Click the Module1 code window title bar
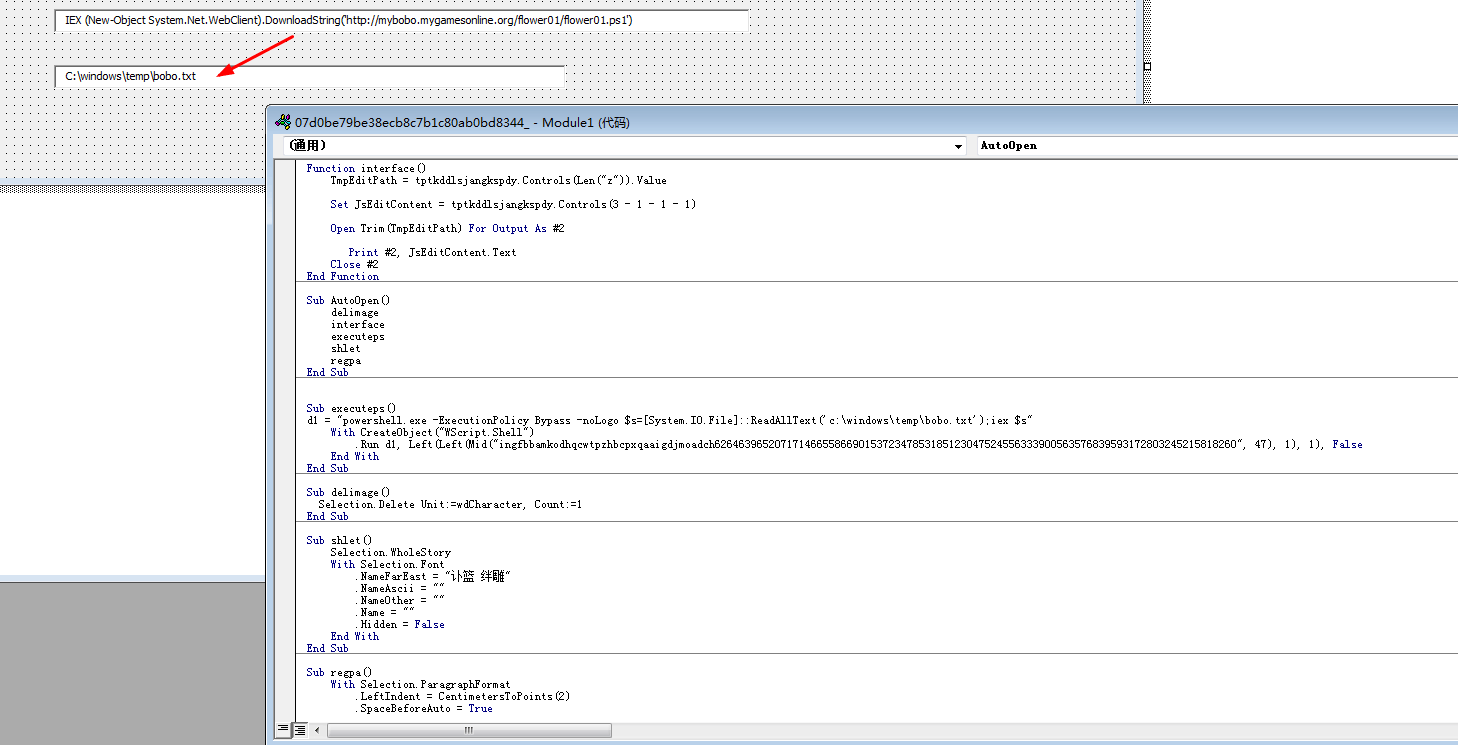This screenshot has width=1458, height=745. (x=862, y=122)
